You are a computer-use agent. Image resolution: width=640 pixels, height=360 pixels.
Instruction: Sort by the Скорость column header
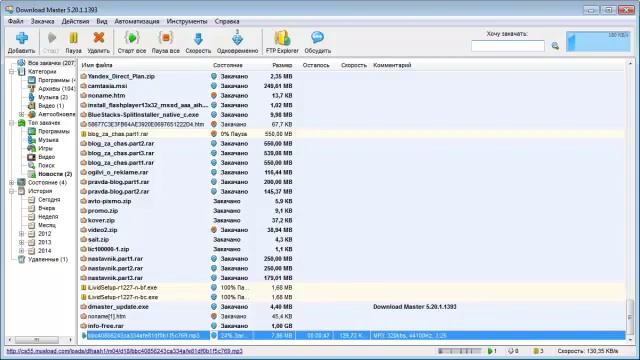coord(353,65)
